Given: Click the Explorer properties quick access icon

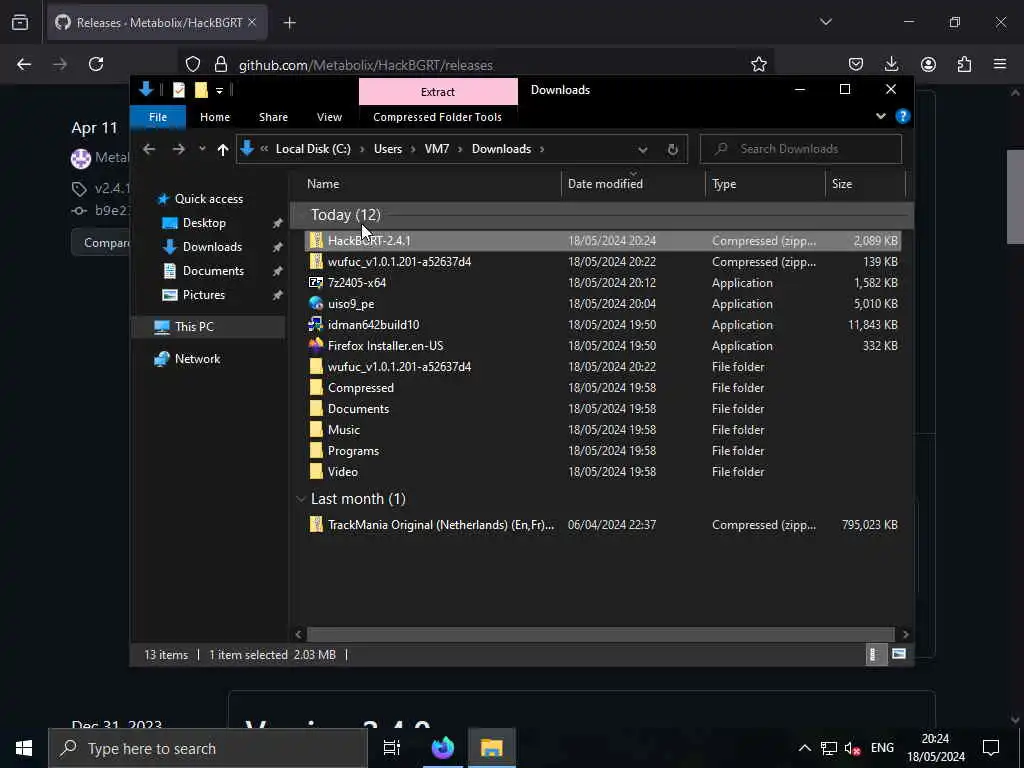Looking at the screenshot, I should coord(178,90).
